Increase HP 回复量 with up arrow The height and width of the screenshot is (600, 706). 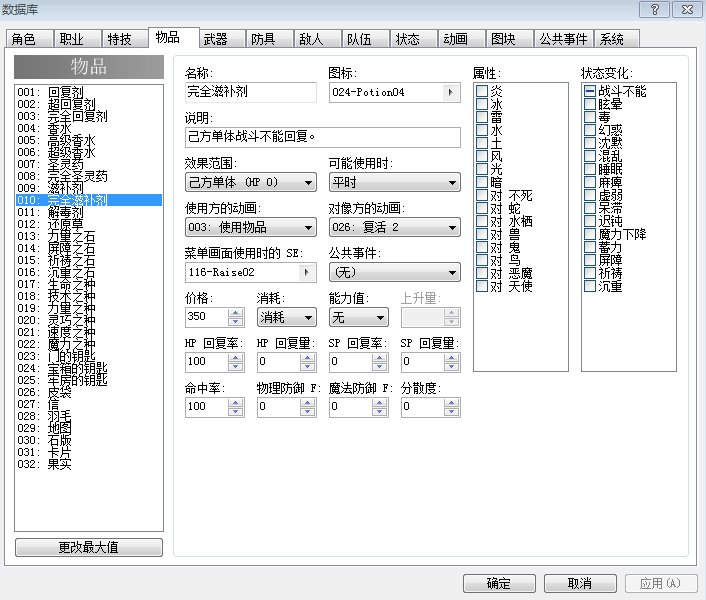pyautogui.click(x=308, y=357)
